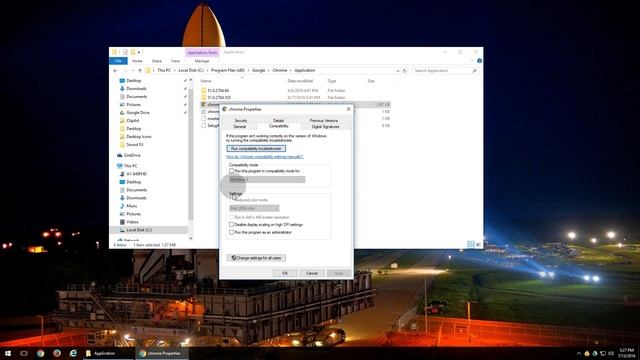Toggle Run in 640 x 480 resolution

[x=231, y=217]
